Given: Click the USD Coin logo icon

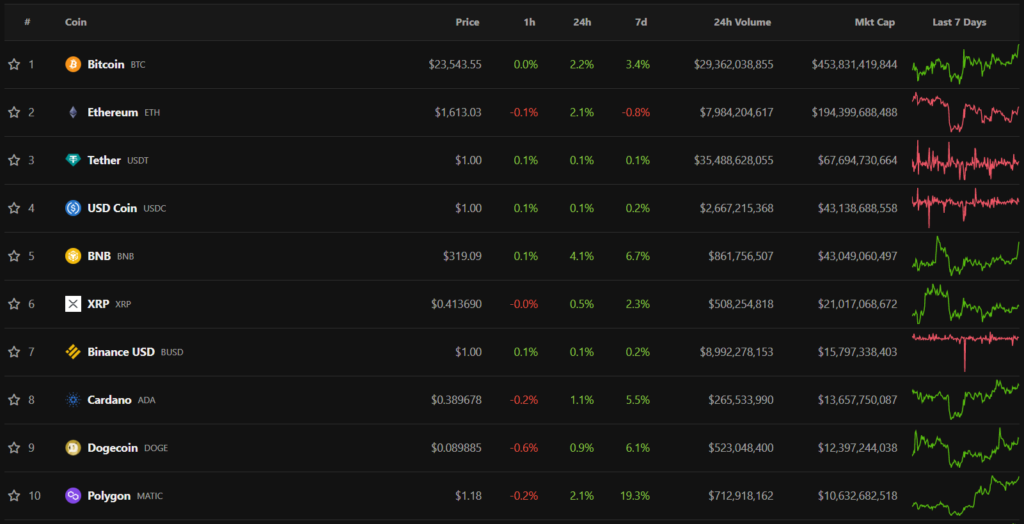Looking at the screenshot, I should [x=73, y=208].
